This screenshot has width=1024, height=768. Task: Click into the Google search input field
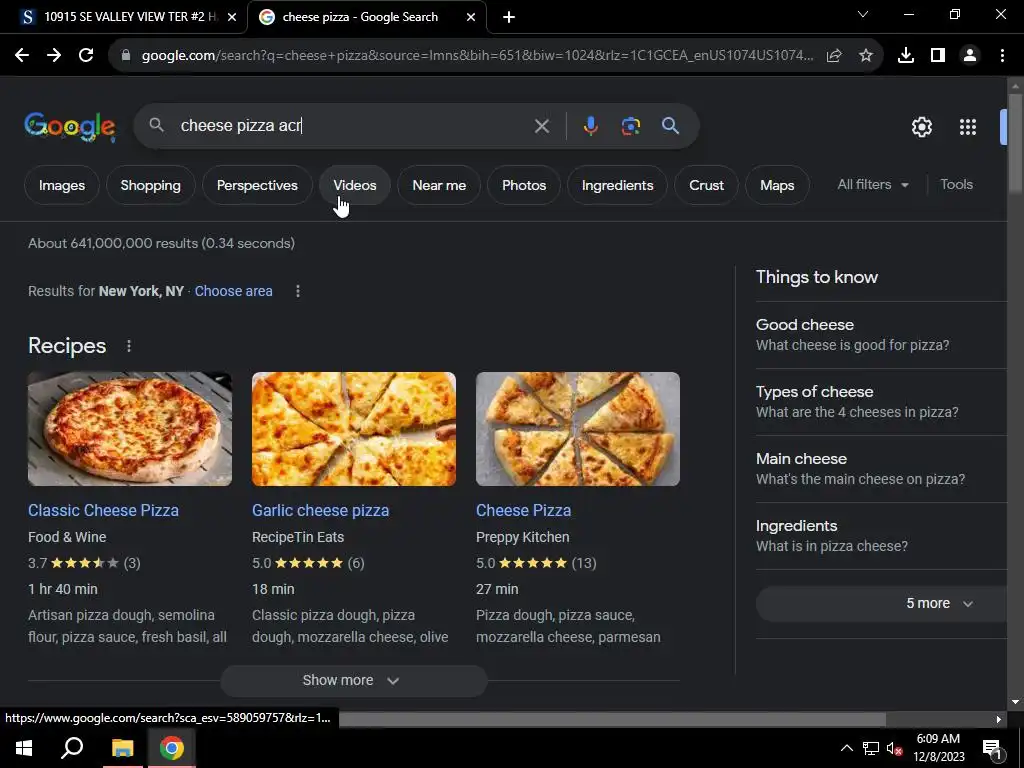pos(353,126)
